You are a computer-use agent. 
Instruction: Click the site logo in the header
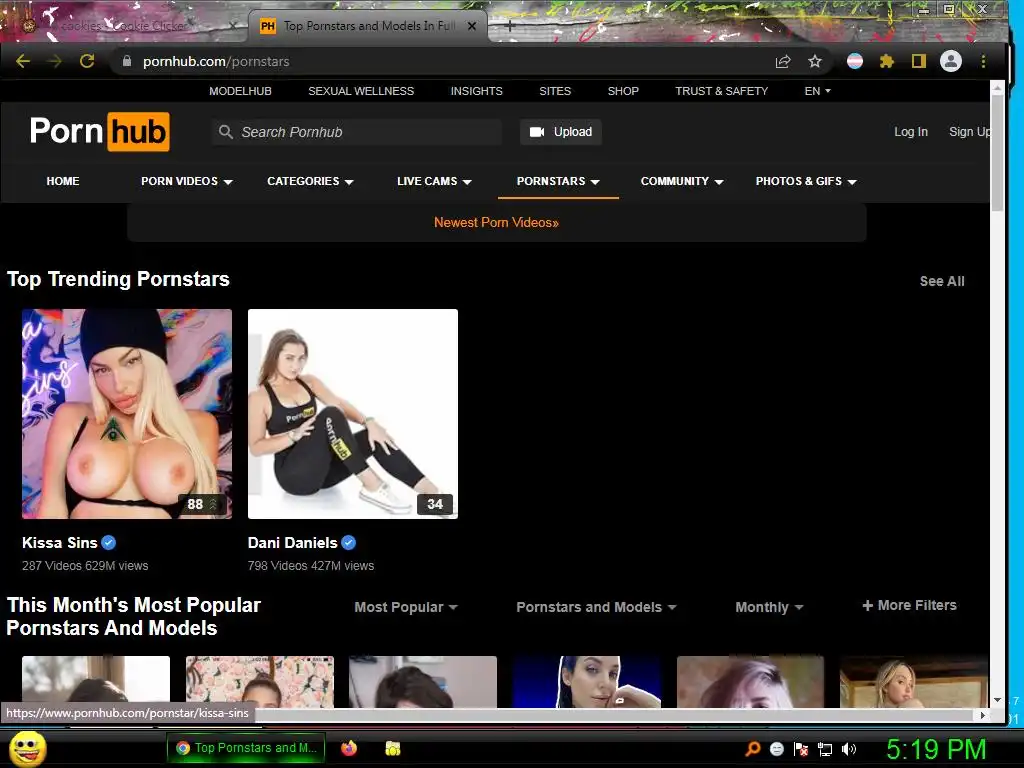pos(99,131)
